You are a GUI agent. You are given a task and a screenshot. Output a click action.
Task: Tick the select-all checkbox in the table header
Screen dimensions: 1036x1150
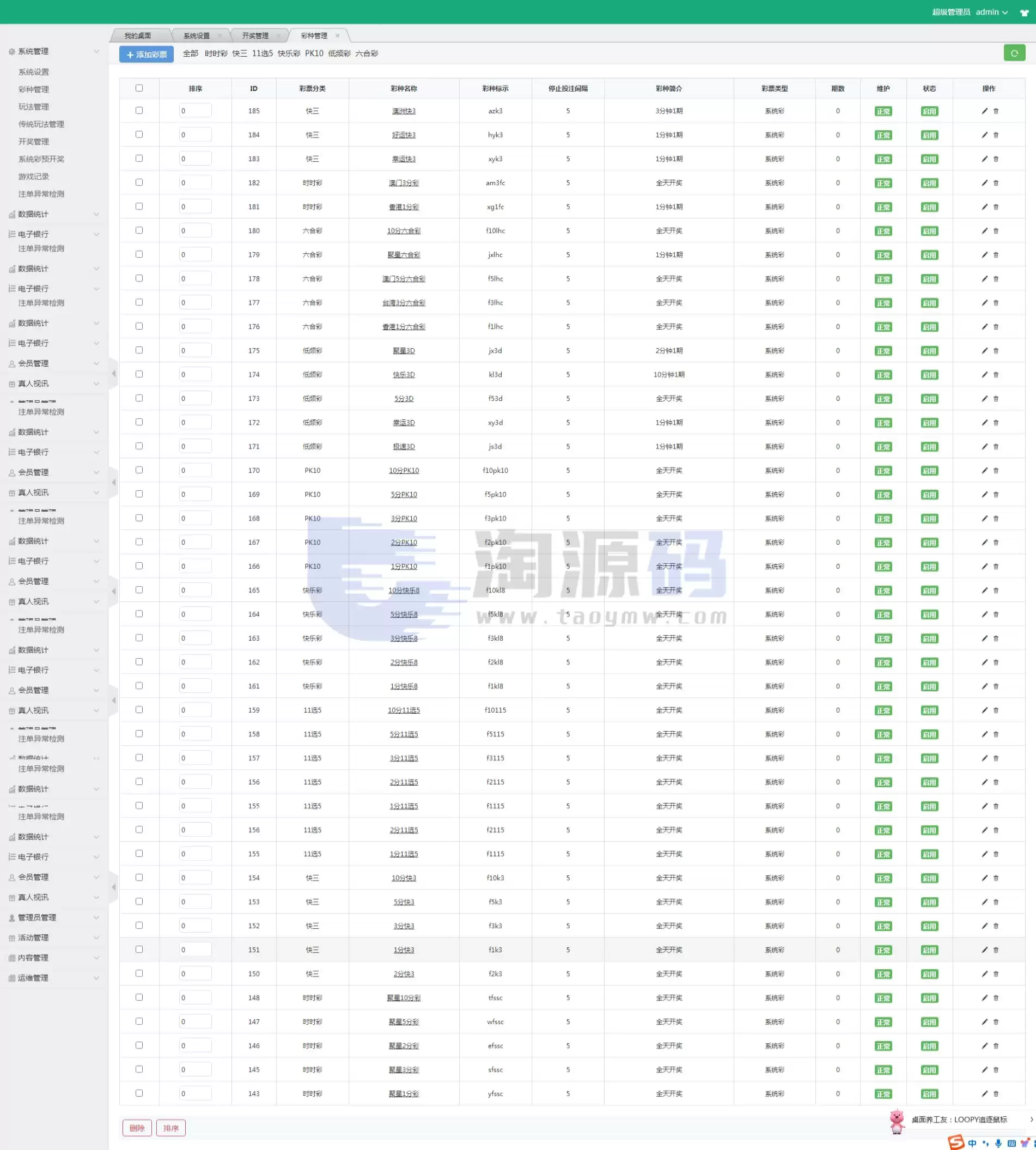pyautogui.click(x=139, y=88)
